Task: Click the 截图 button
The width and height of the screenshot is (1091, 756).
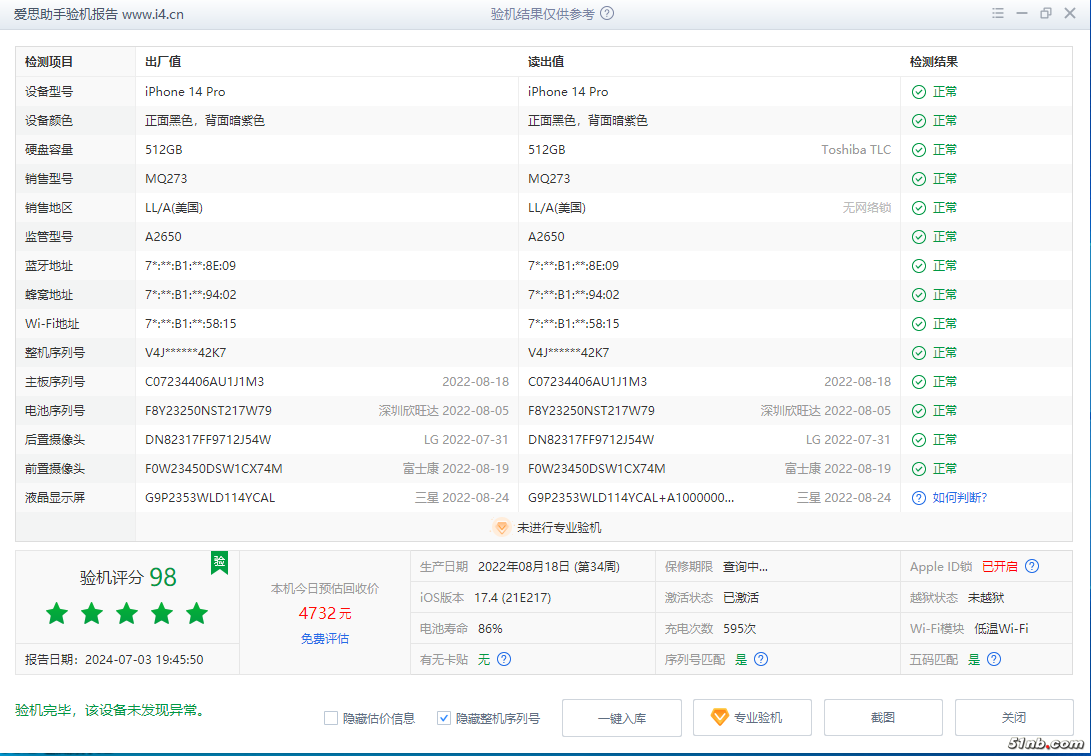Action: point(883,718)
